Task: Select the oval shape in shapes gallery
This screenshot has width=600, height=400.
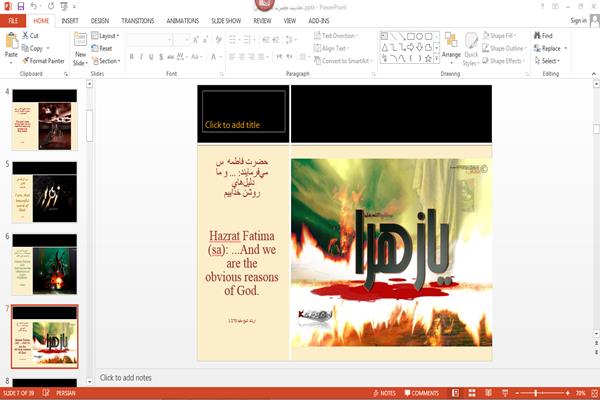Action: pos(420,36)
